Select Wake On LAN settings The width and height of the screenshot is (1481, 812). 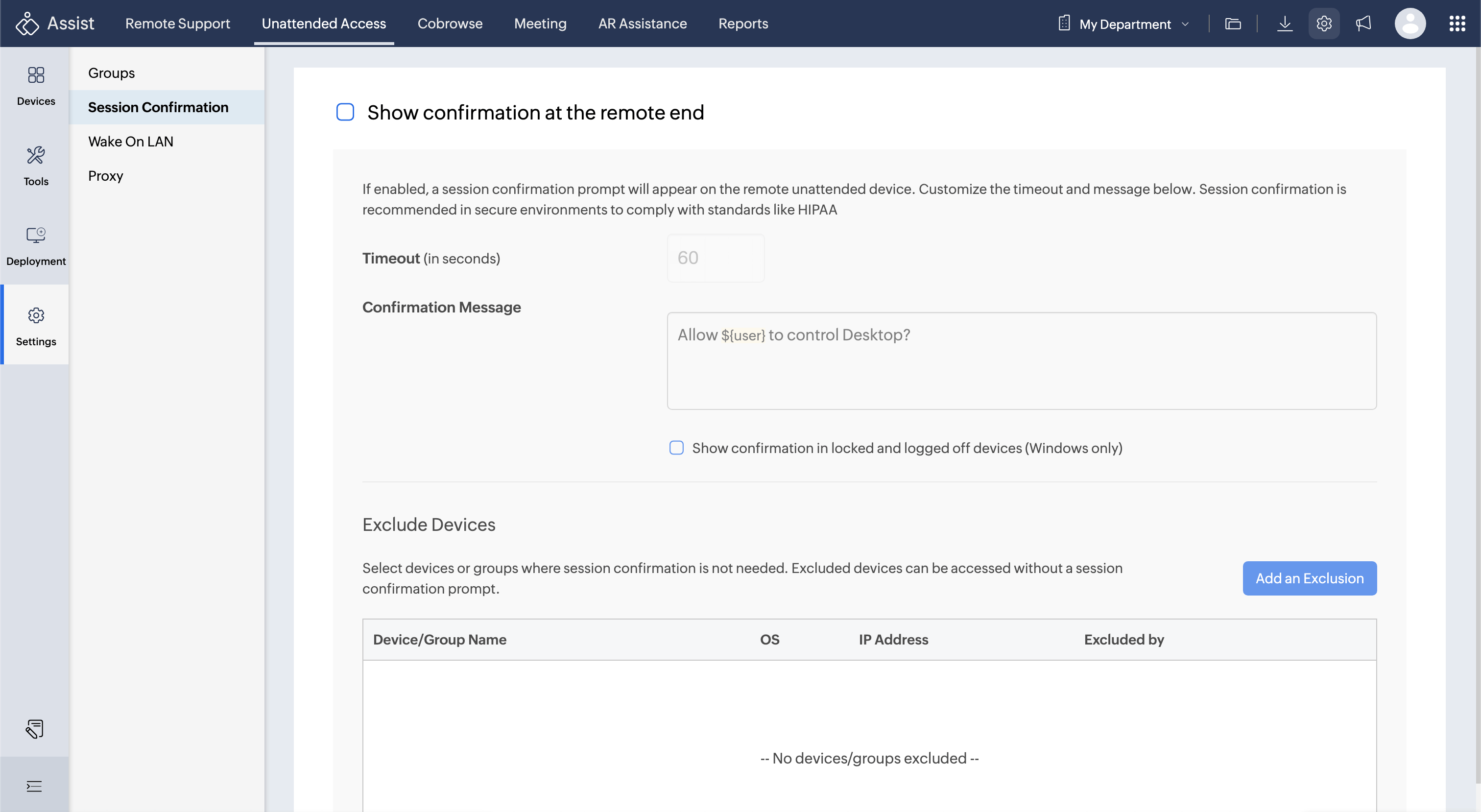[130, 142]
